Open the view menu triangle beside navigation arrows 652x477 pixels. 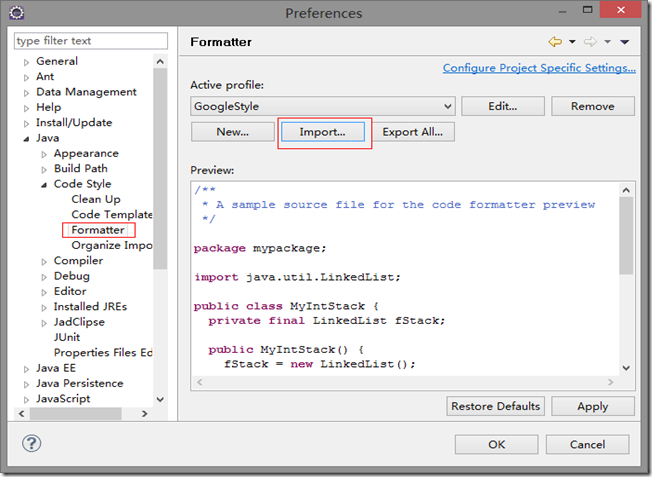point(624,42)
